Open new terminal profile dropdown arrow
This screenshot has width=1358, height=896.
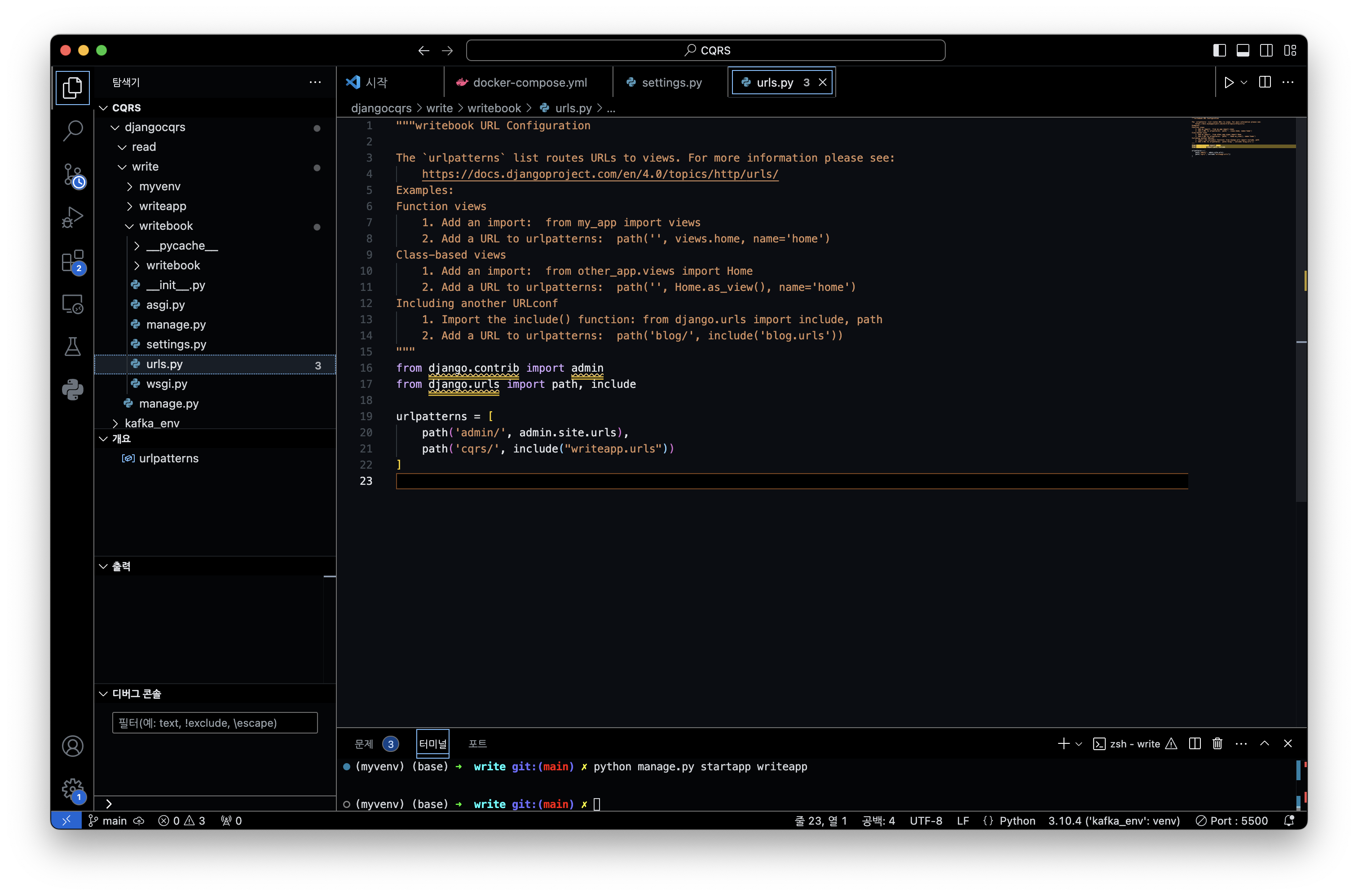1079,743
